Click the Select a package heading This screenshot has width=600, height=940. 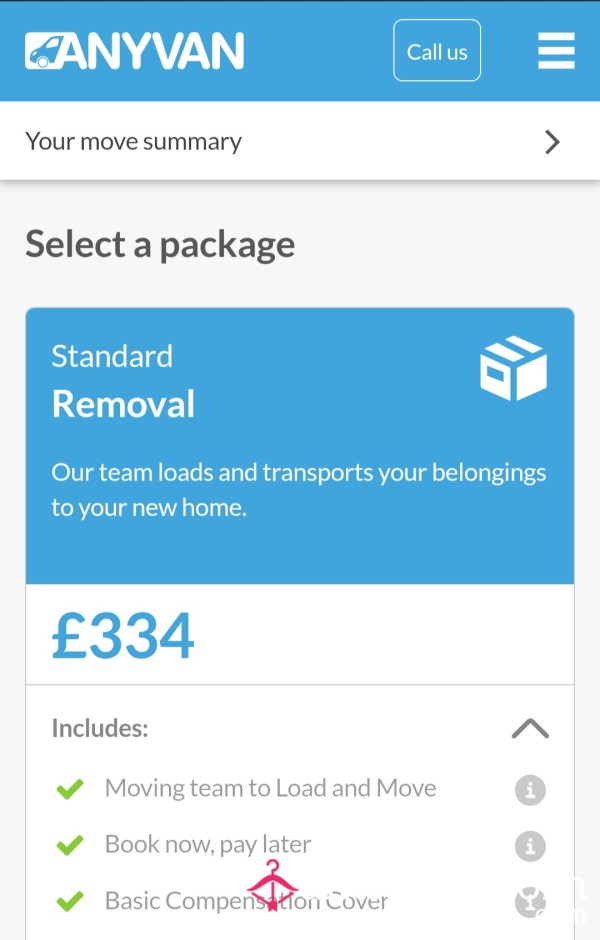160,245
